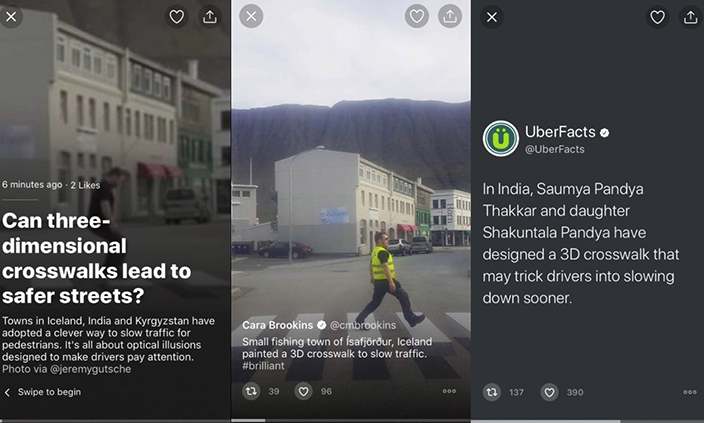The height and width of the screenshot is (423, 704).
Task: Open the @UberFacts handle link
Action: pos(556,149)
